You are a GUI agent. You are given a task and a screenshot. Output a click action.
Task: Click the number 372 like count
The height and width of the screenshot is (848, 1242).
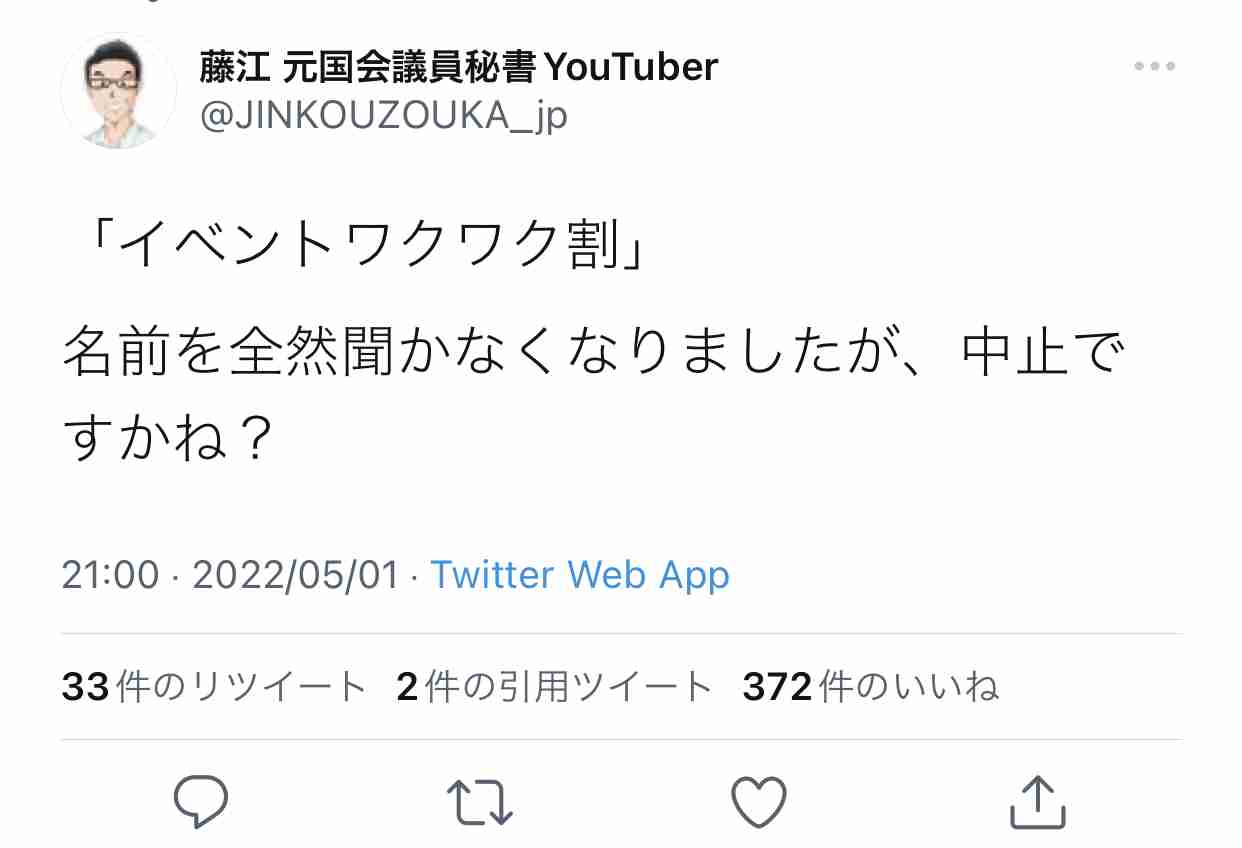click(x=777, y=687)
